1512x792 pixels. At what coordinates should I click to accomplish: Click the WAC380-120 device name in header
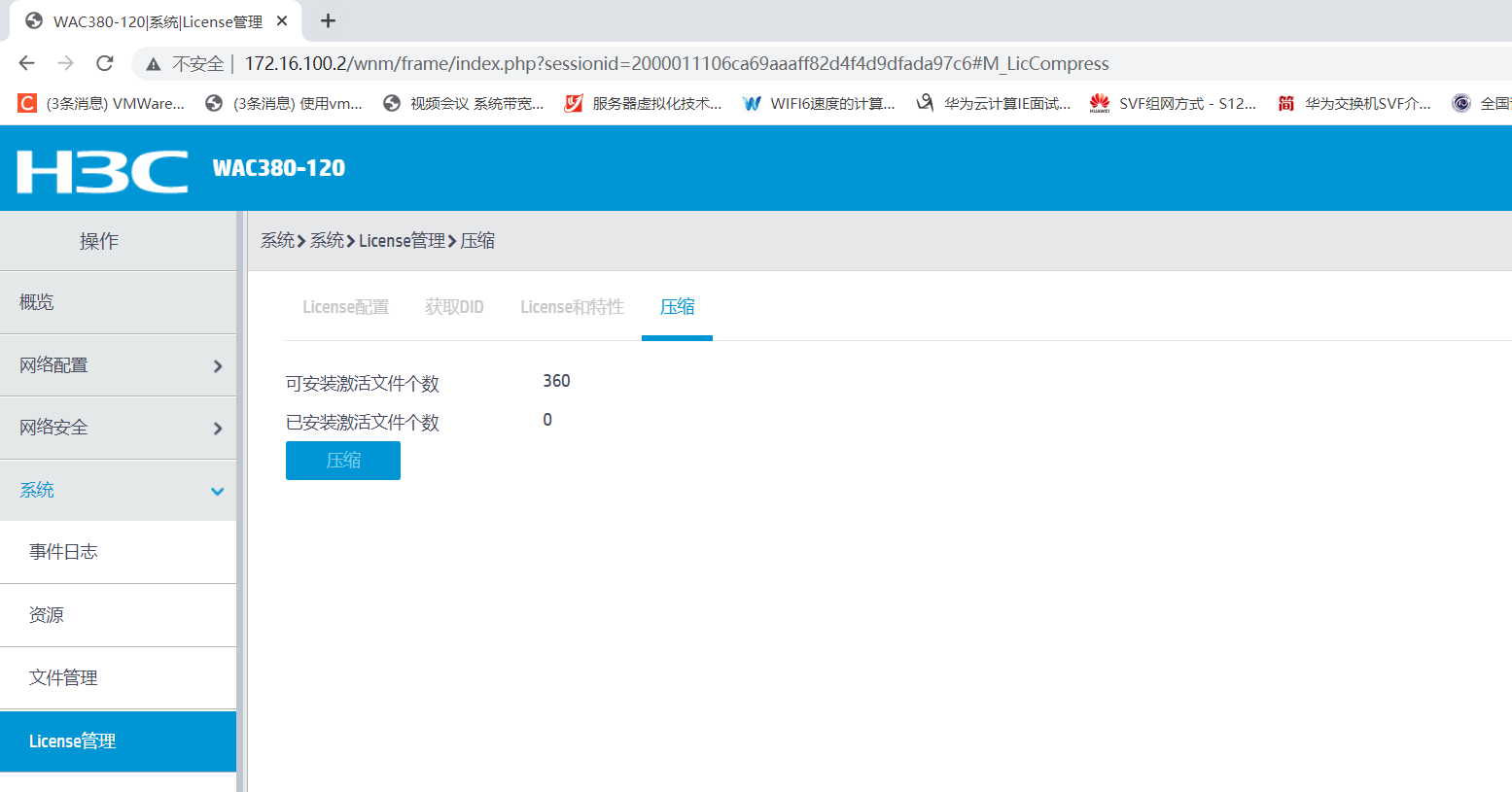[279, 168]
